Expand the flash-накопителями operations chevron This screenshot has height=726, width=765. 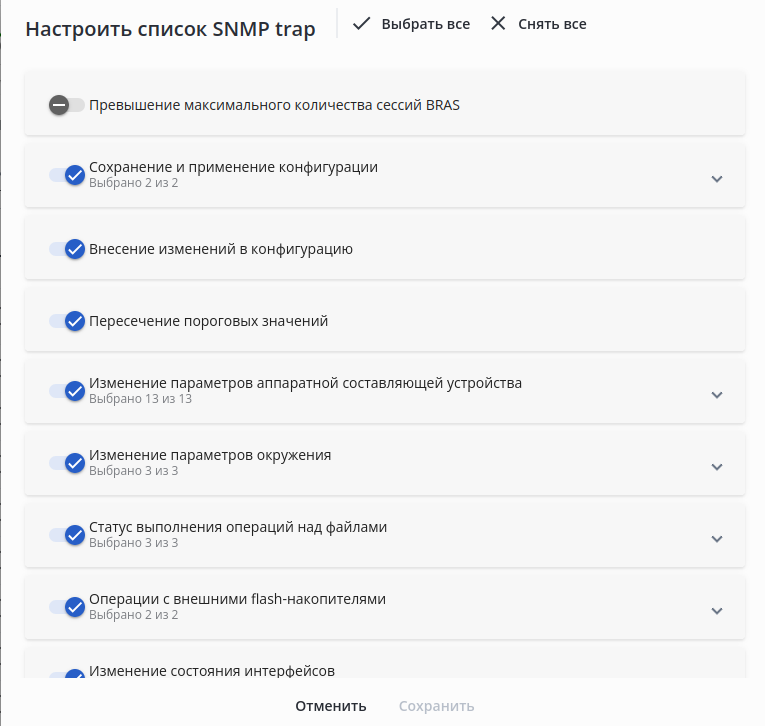tap(716, 611)
